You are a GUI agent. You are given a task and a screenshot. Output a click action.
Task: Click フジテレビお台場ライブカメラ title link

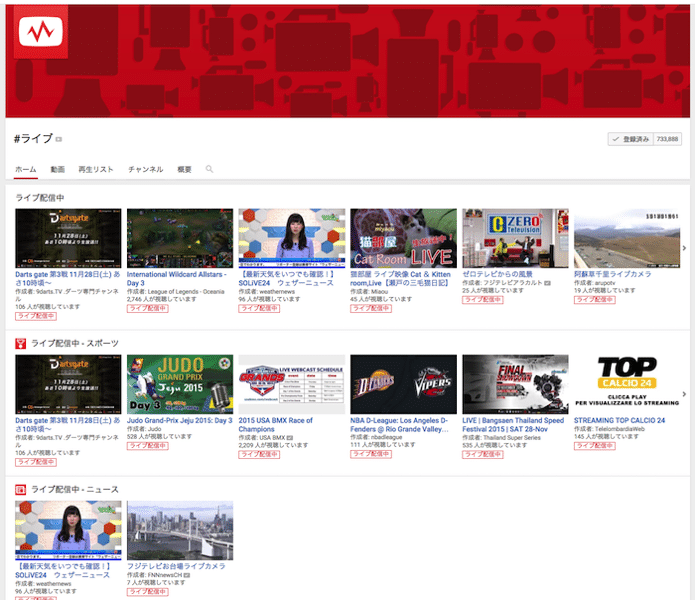click(176, 566)
